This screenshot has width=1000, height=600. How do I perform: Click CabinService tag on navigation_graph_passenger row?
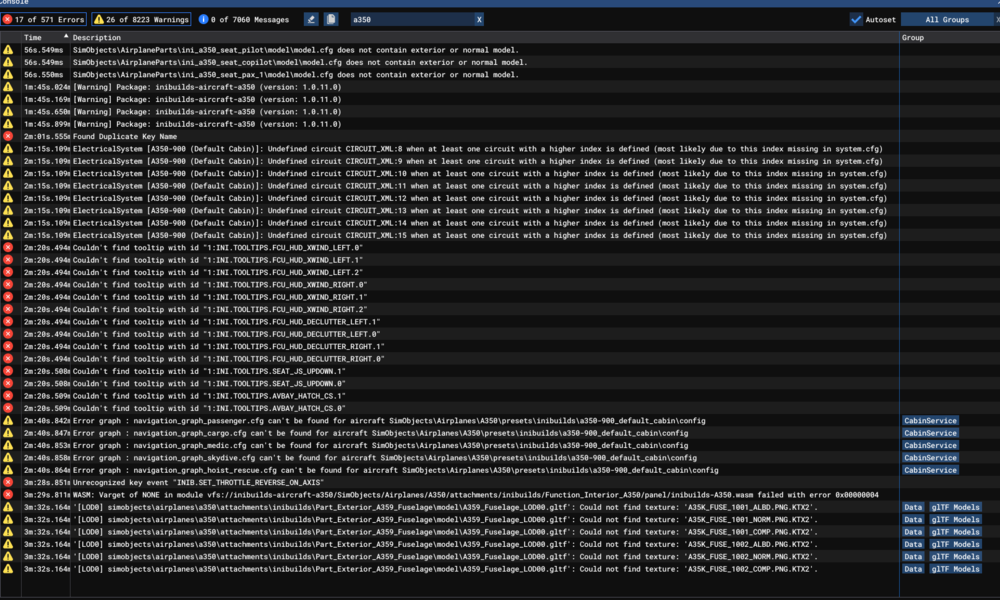coord(930,421)
